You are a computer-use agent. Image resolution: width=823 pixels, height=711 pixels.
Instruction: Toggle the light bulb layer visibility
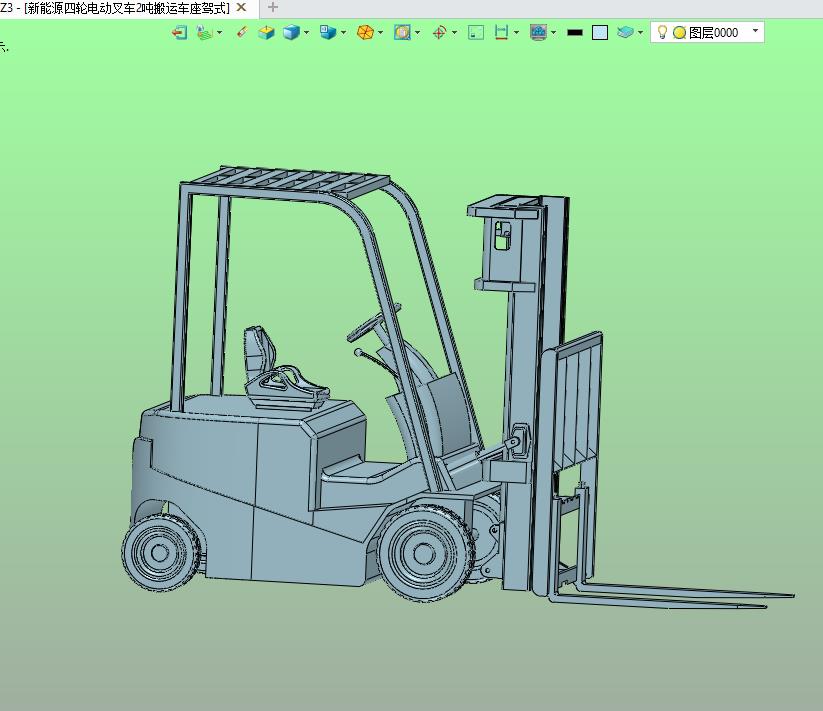click(x=662, y=33)
